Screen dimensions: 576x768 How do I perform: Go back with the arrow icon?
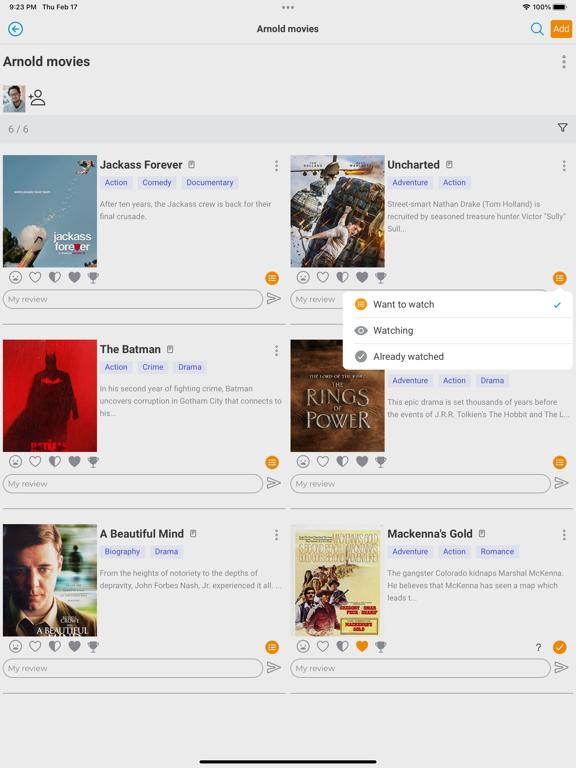(x=16, y=29)
